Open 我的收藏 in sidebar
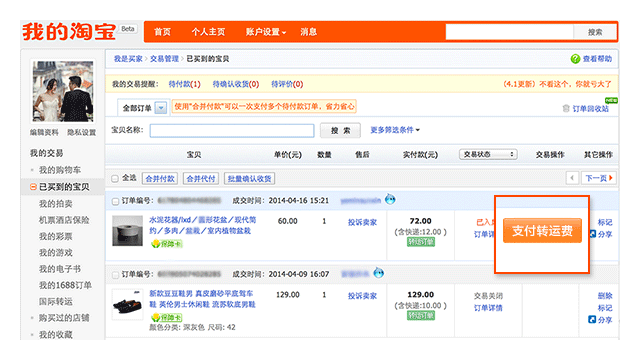This screenshot has width=640, height=360. coord(56,335)
